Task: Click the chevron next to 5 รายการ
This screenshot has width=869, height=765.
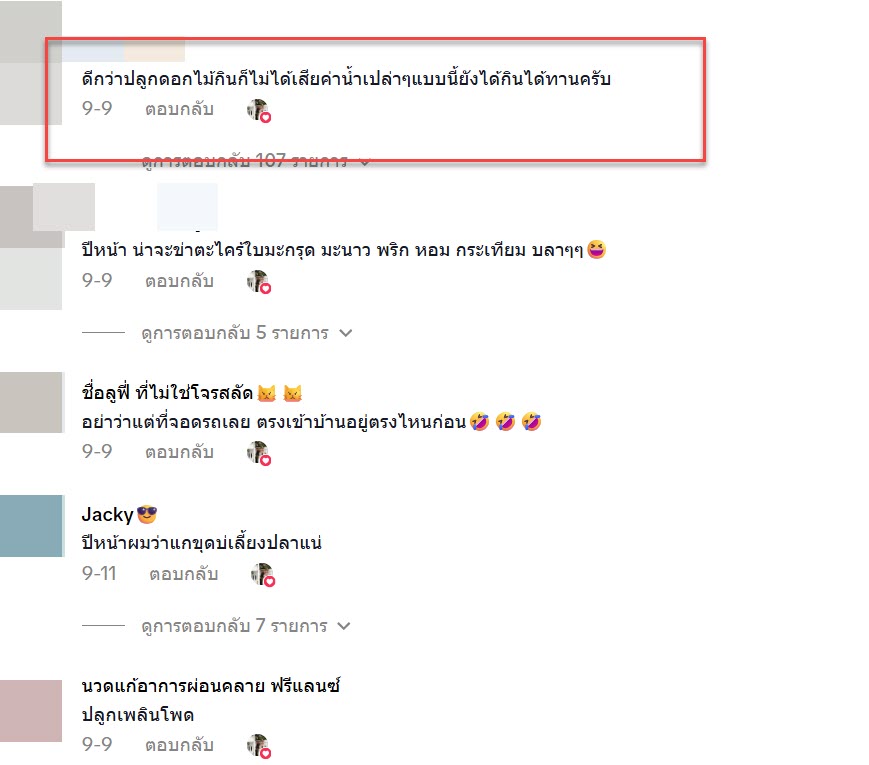Action: [x=346, y=333]
